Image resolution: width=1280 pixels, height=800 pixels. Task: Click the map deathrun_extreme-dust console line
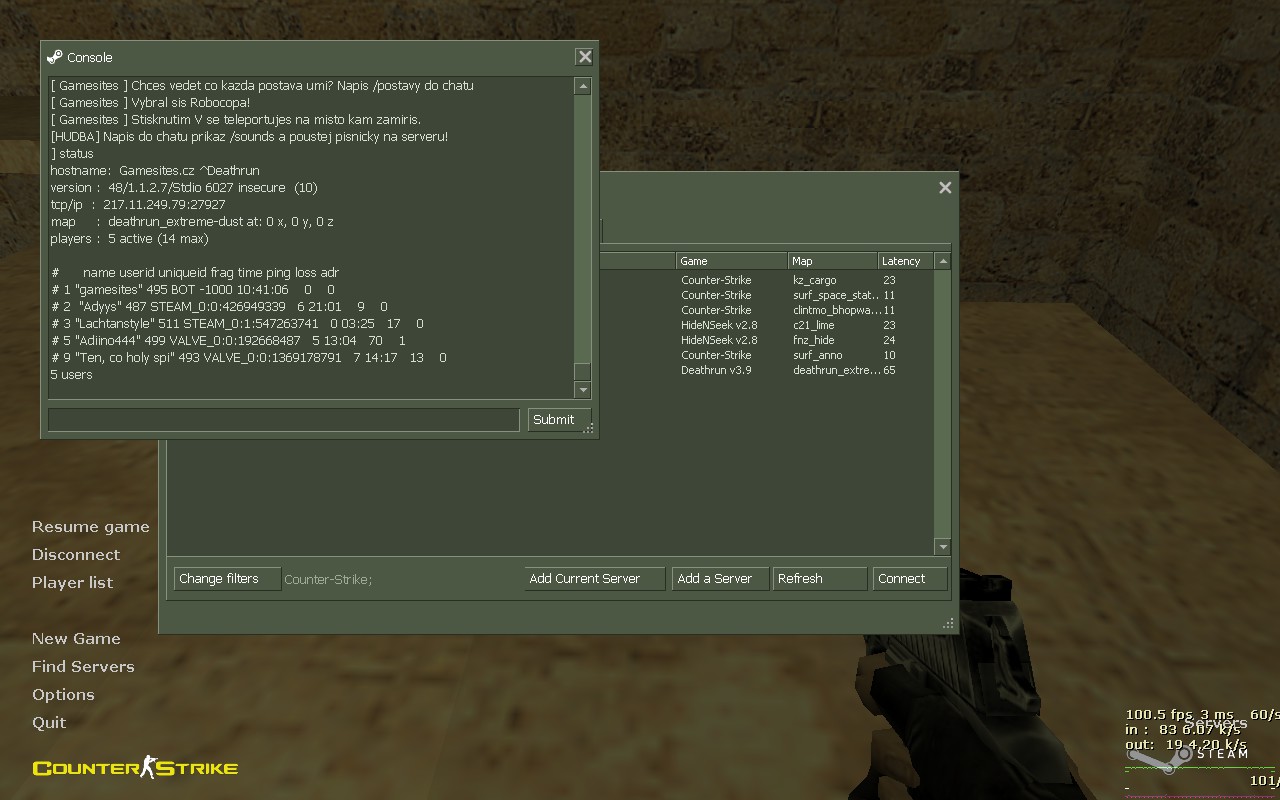(x=192, y=222)
